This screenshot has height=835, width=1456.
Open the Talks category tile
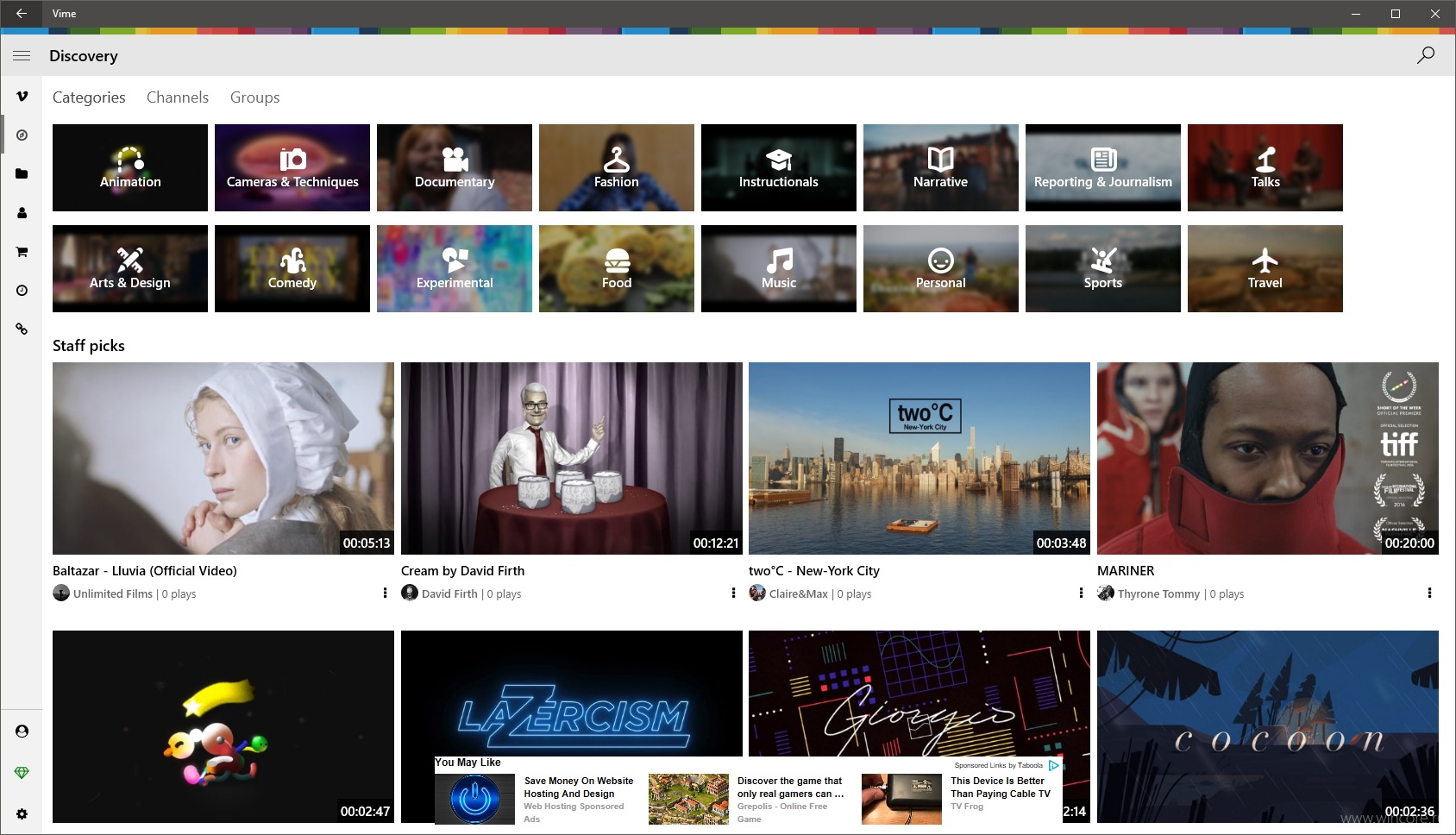click(1265, 167)
